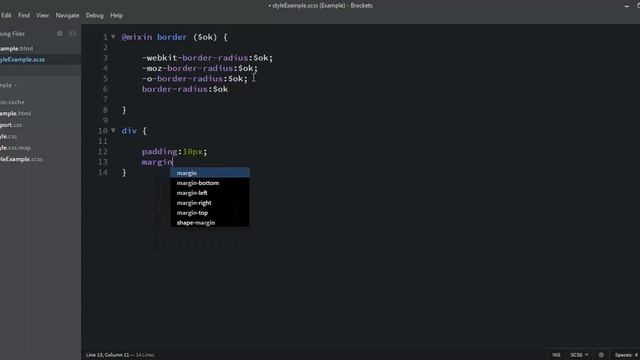Open the project folder name dropdown
Viewport: 640px width, 360px height.
pos(8,85)
